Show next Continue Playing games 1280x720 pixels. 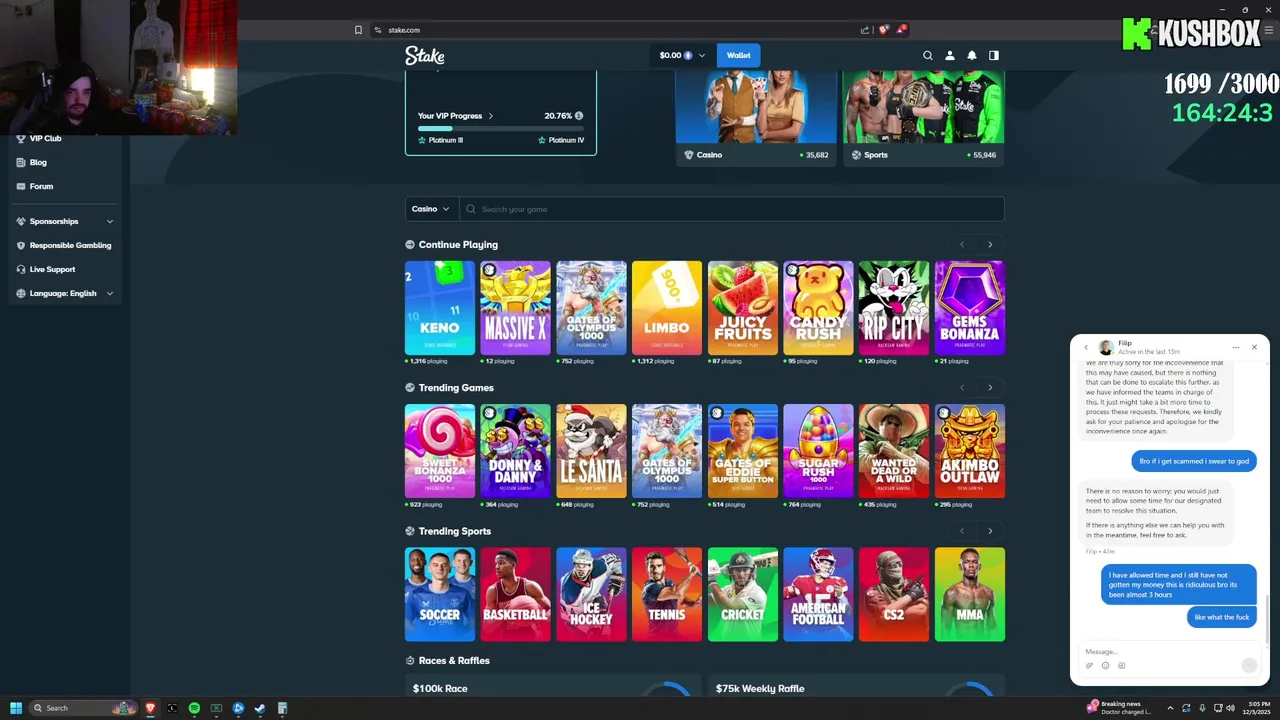(990, 245)
